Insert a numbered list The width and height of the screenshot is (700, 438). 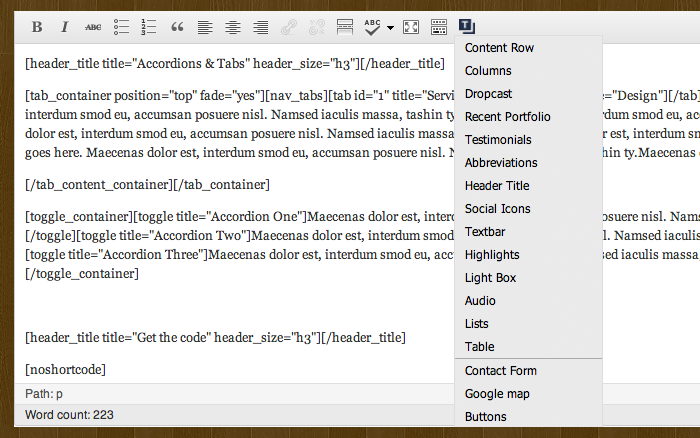[149, 27]
